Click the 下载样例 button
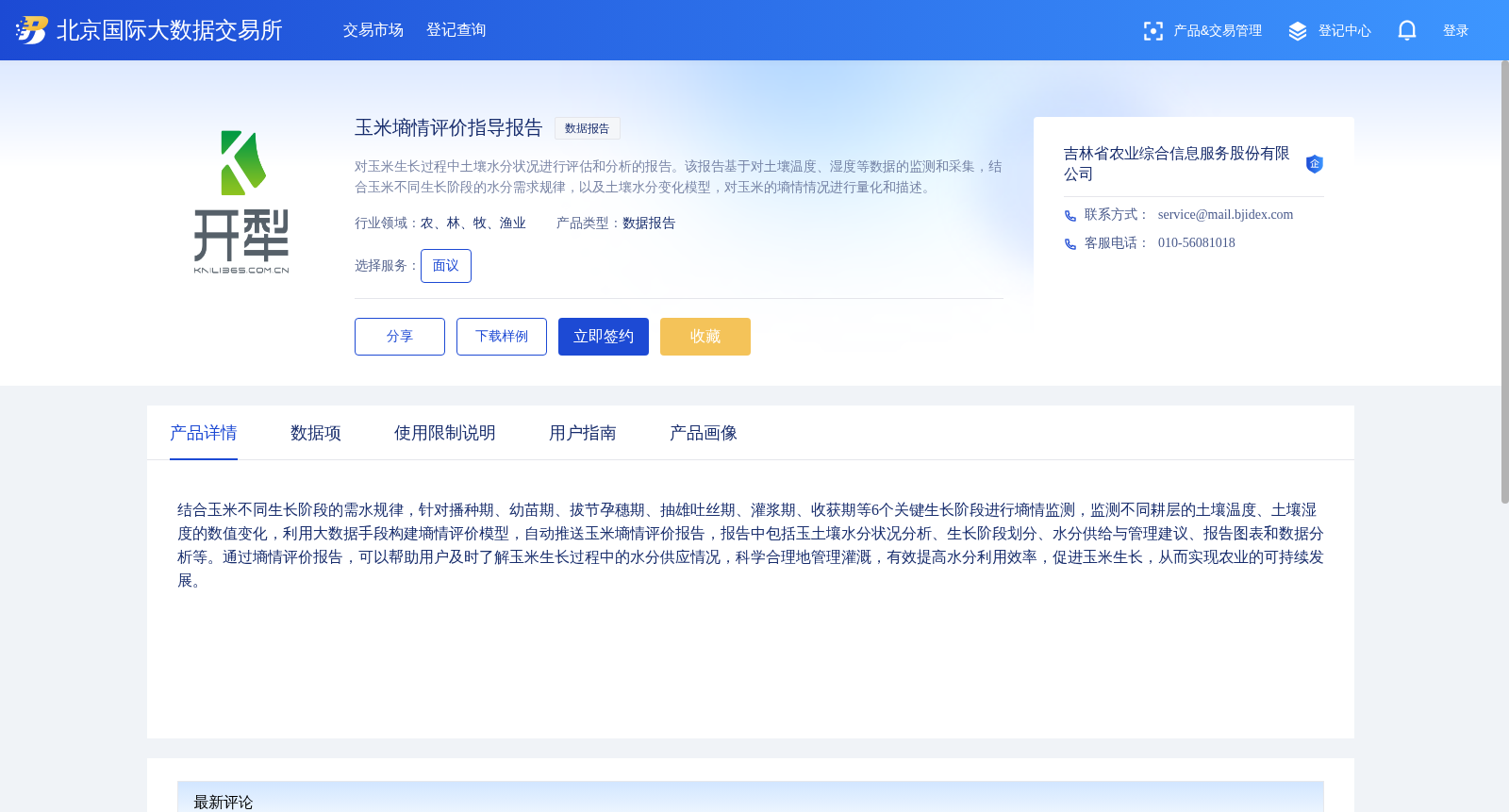The image size is (1509, 812). coord(502,337)
